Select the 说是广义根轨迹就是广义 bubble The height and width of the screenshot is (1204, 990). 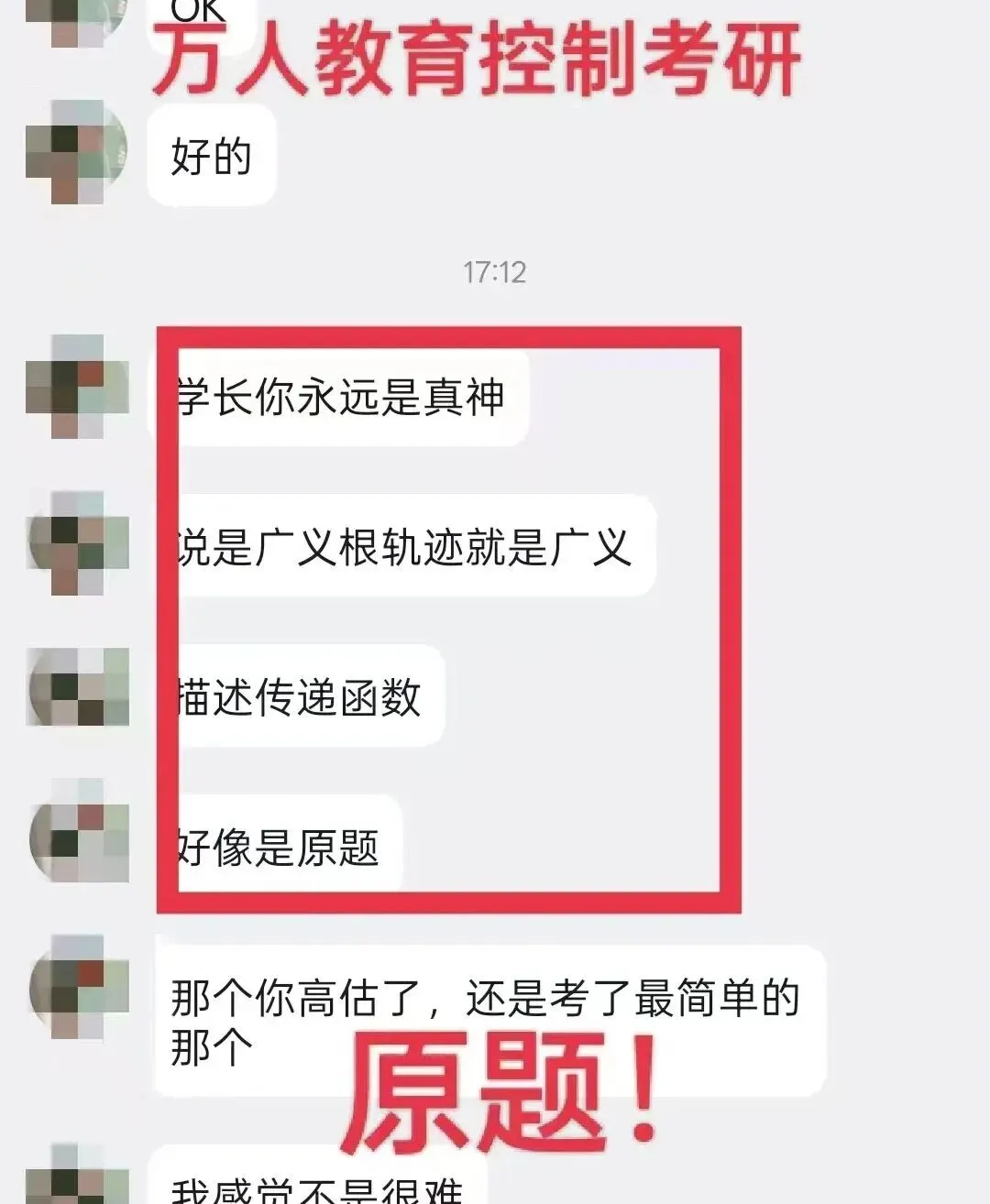401,546
